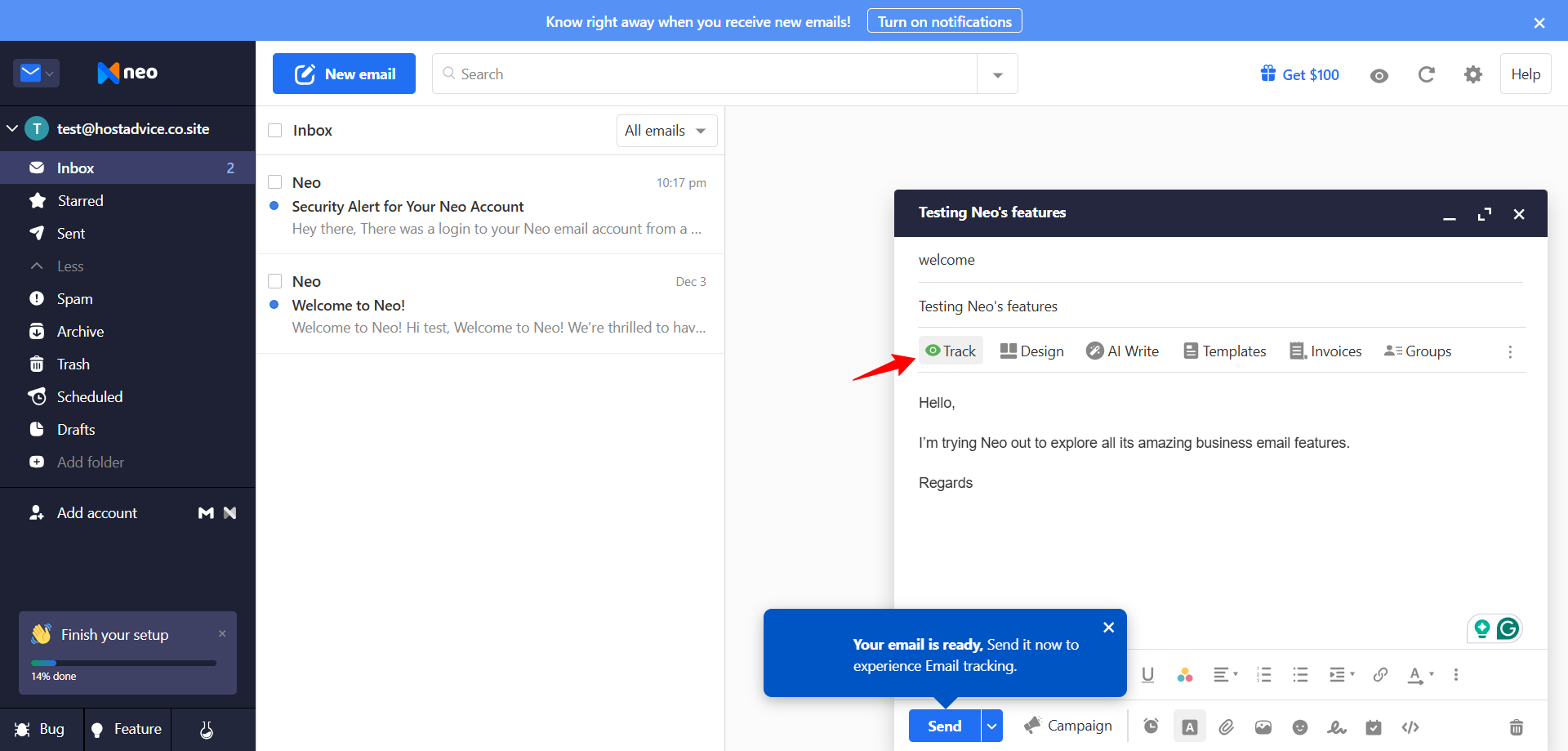The image size is (1568, 751).
Task: Insert signature with the signature icon
Action: point(1337,726)
